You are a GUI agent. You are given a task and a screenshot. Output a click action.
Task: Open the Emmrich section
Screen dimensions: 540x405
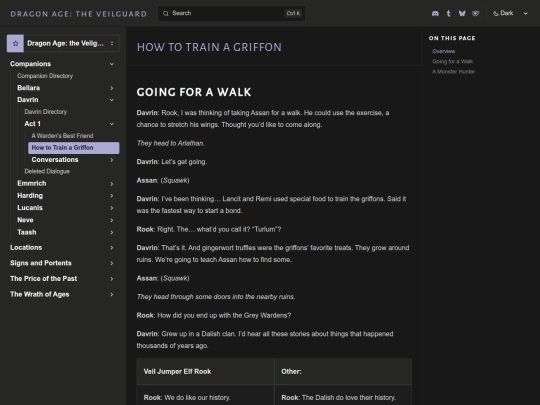(x=32, y=183)
